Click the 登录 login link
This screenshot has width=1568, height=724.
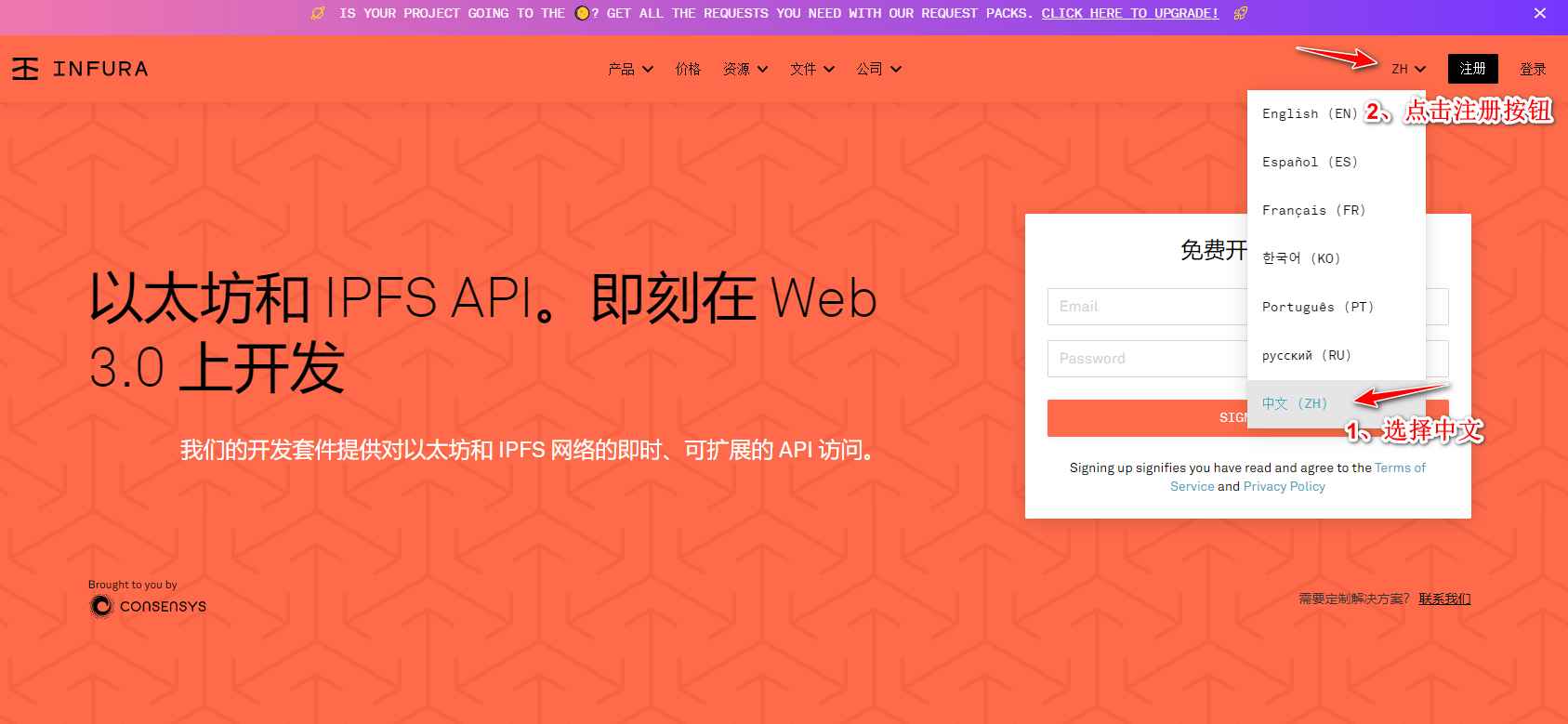coord(1533,69)
